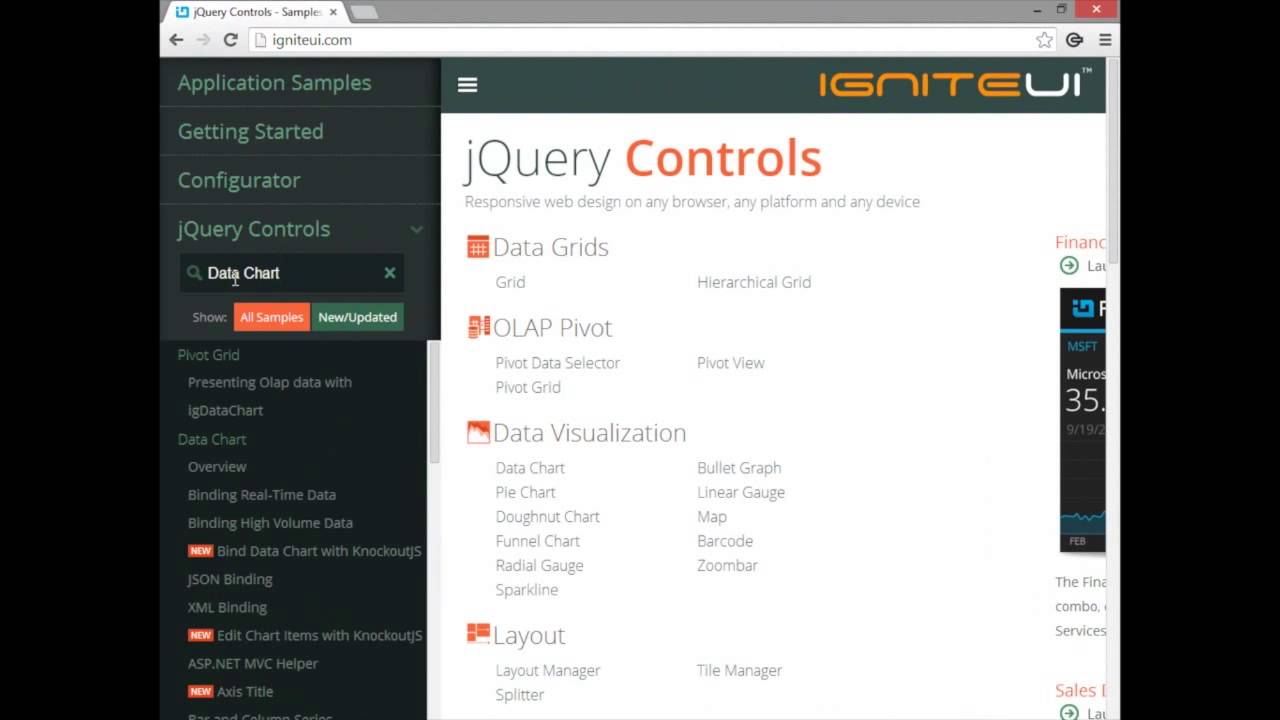
Task: Open the Pivot View link
Action: click(730, 363)
